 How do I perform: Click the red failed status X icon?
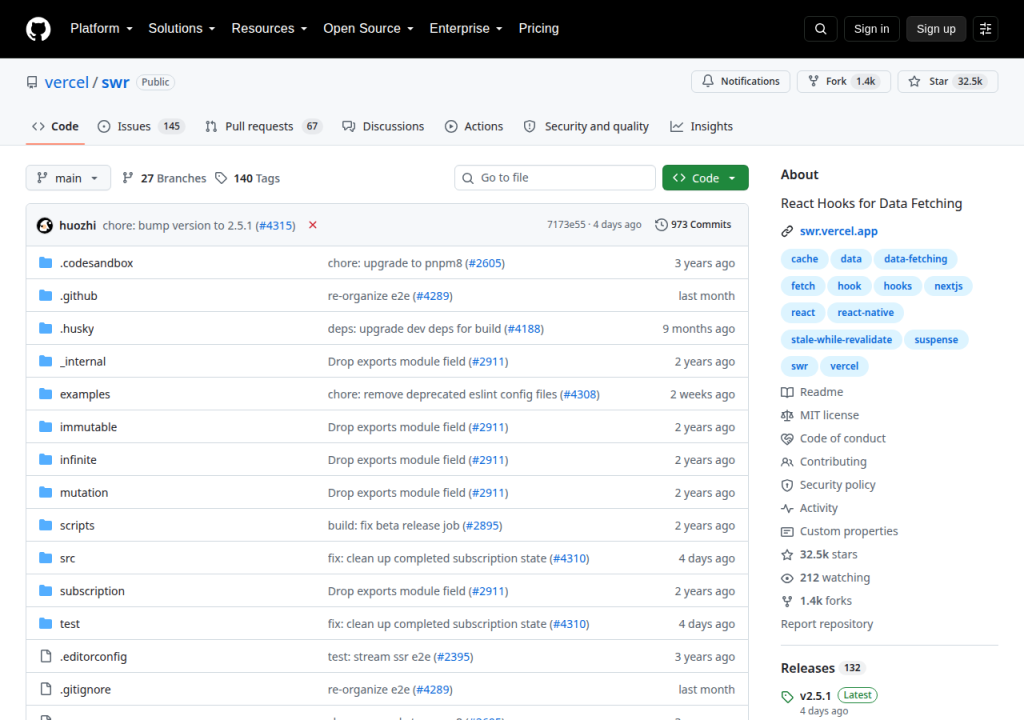(313, 225)
